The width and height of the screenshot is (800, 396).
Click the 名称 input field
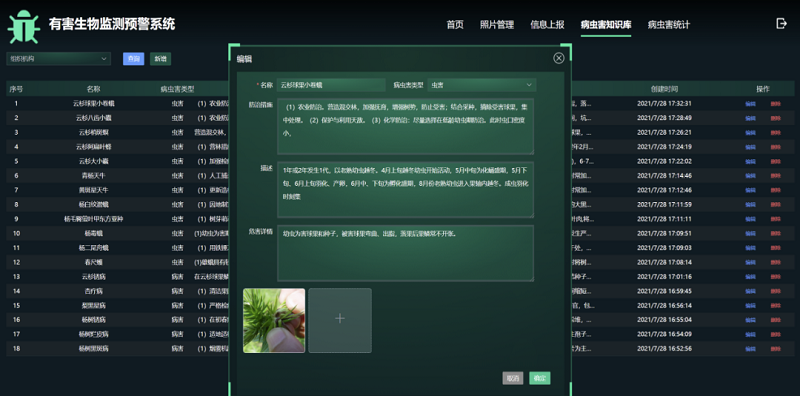click(331, 85)
